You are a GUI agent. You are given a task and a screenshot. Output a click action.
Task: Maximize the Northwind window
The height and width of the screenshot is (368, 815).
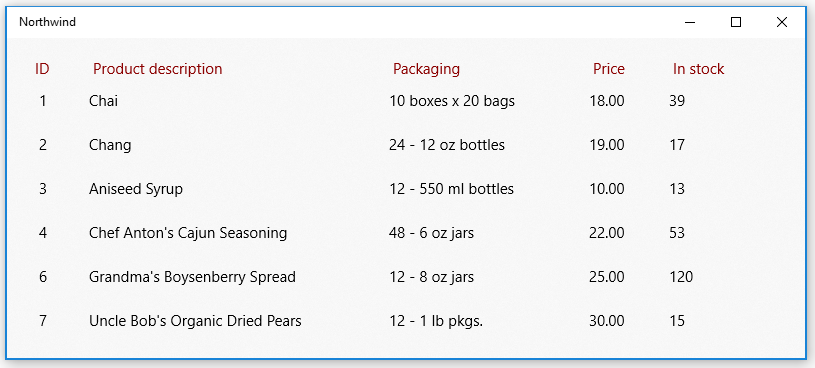pos(735,22)
